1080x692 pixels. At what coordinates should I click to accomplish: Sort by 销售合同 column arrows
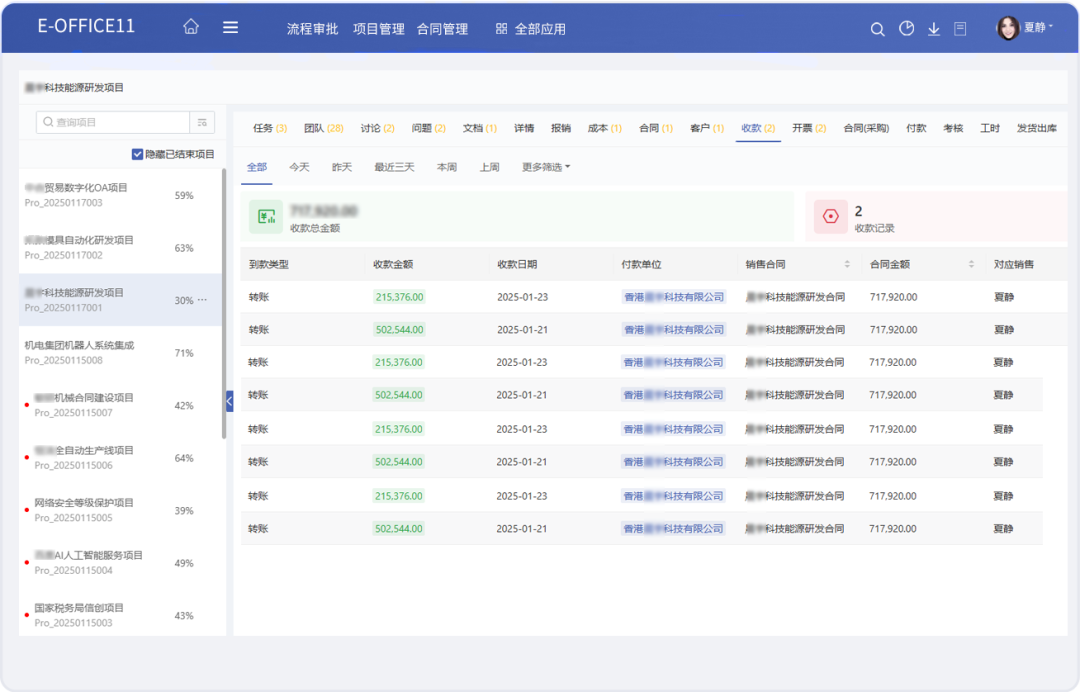(x=847, y=265)
